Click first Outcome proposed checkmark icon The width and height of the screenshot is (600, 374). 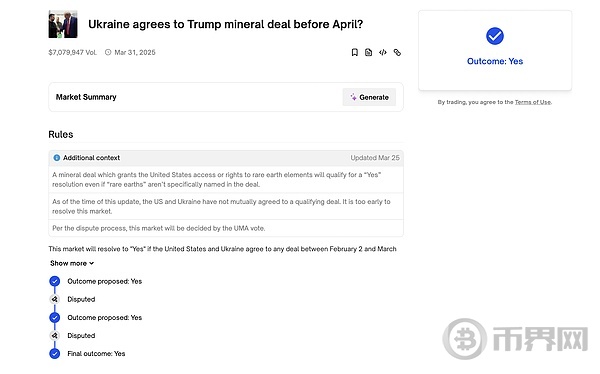pyautogui.click(x=55, y=281)
